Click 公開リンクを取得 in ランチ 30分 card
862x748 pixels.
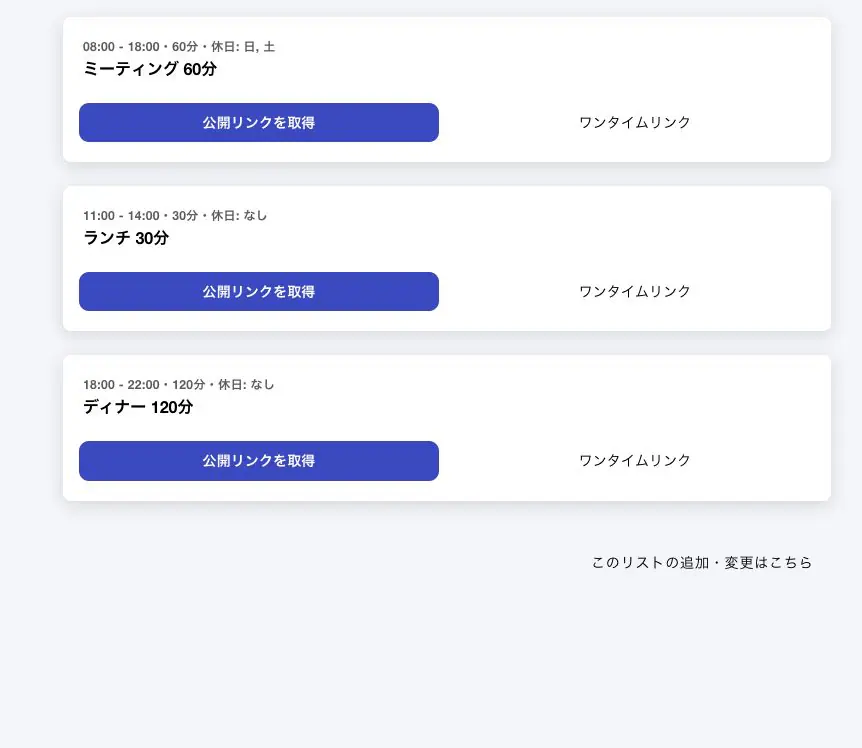coord(258,291)
